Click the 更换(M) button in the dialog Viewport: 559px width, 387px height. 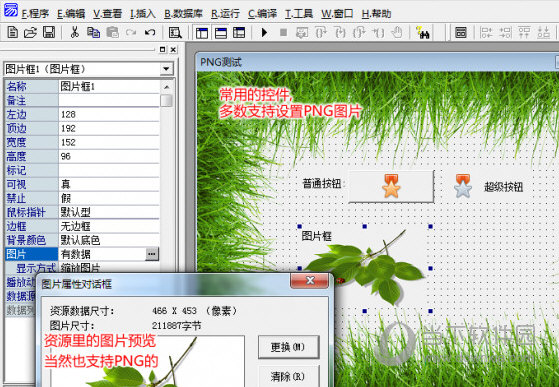coord(288,347)
